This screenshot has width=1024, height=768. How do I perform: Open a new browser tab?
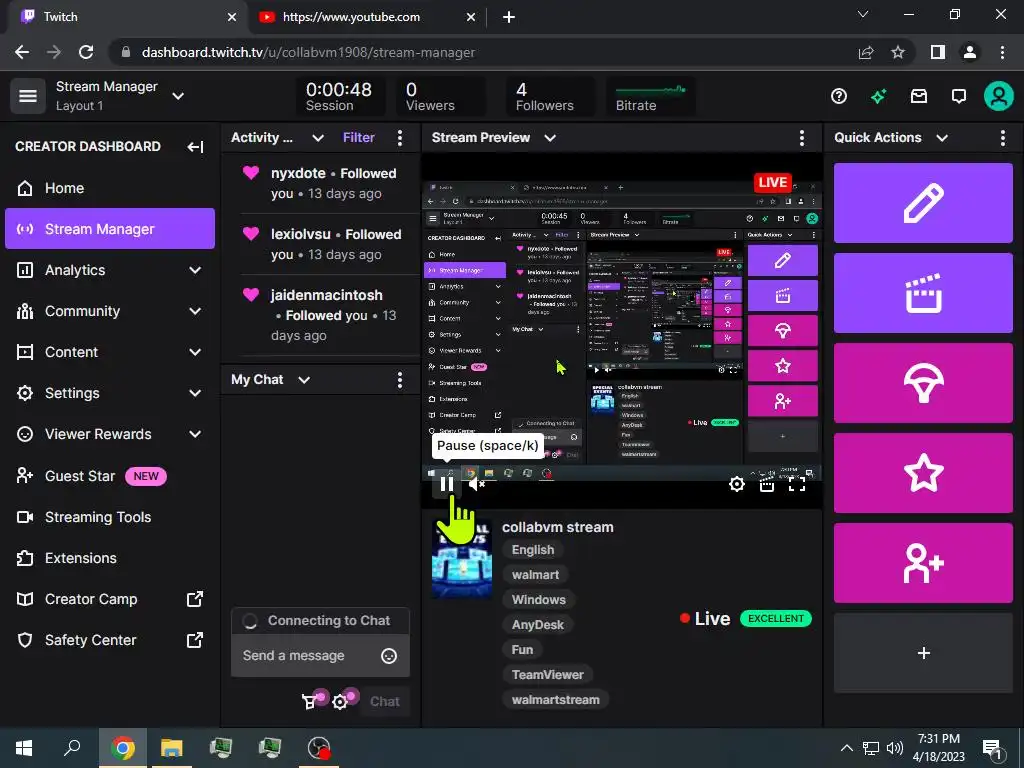(509, 17)
